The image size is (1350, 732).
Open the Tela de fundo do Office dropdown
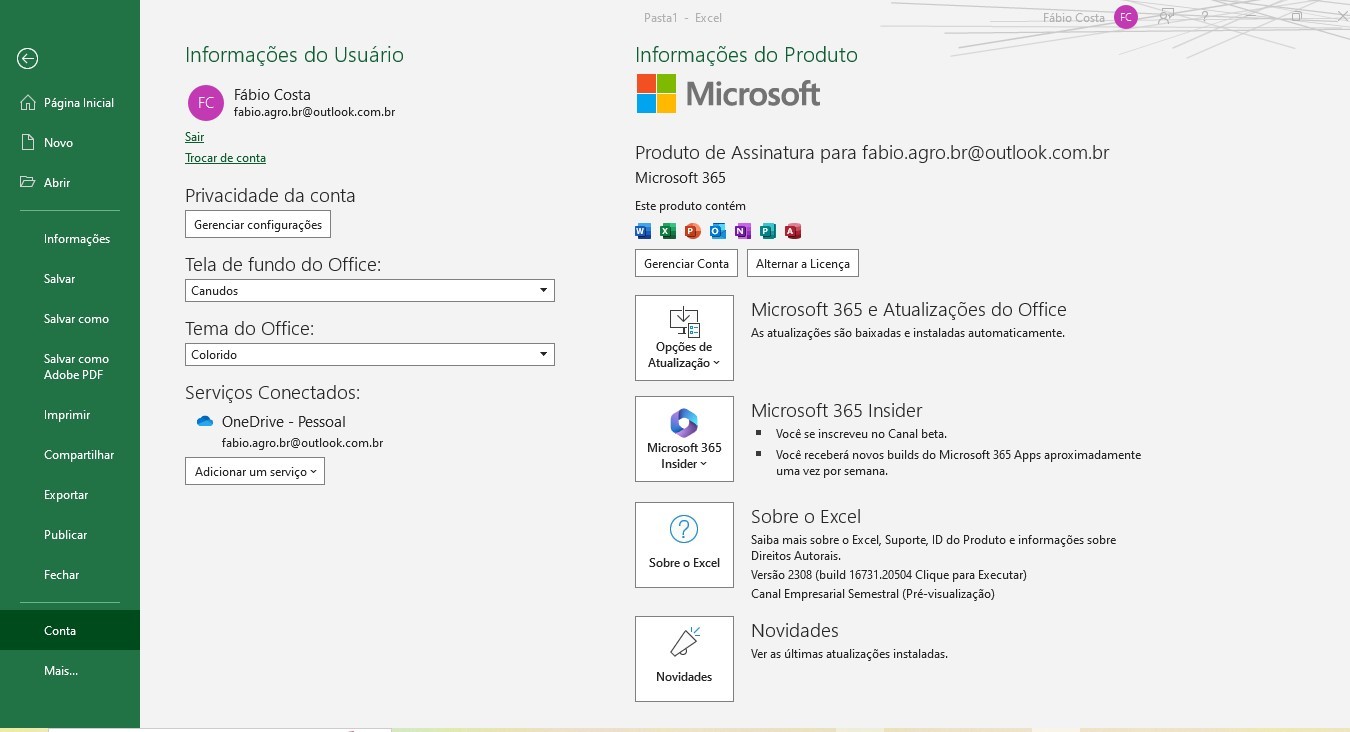[x=370, y=290]
